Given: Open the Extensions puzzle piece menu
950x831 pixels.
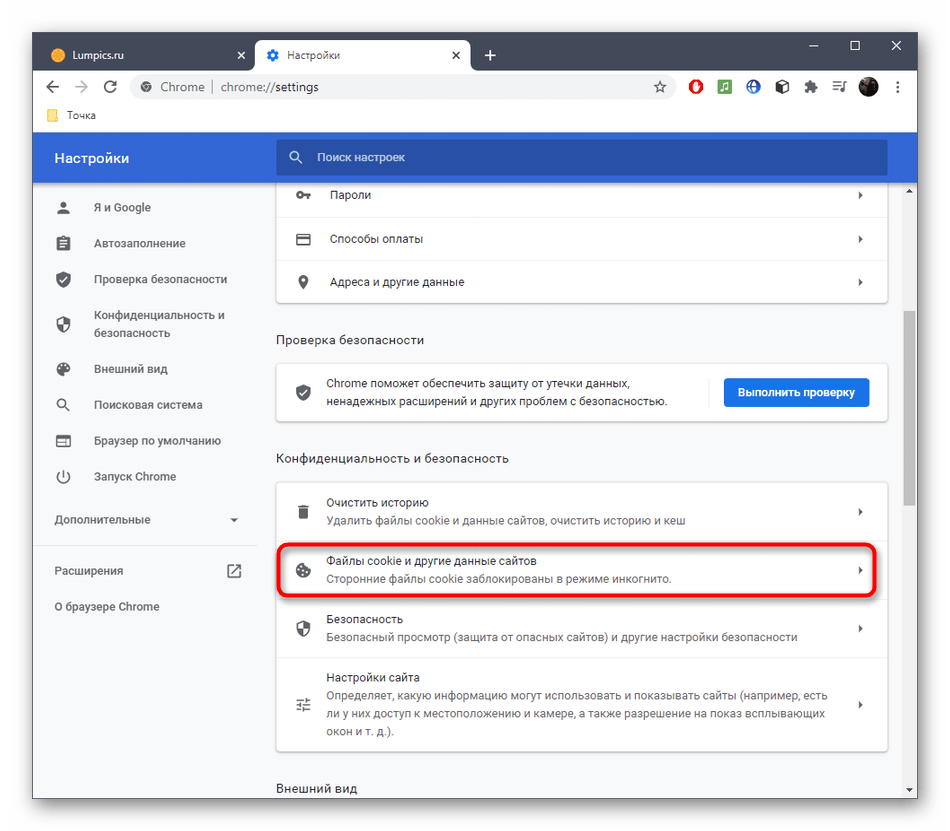Looking at the screenshot, I should point(811,87).
